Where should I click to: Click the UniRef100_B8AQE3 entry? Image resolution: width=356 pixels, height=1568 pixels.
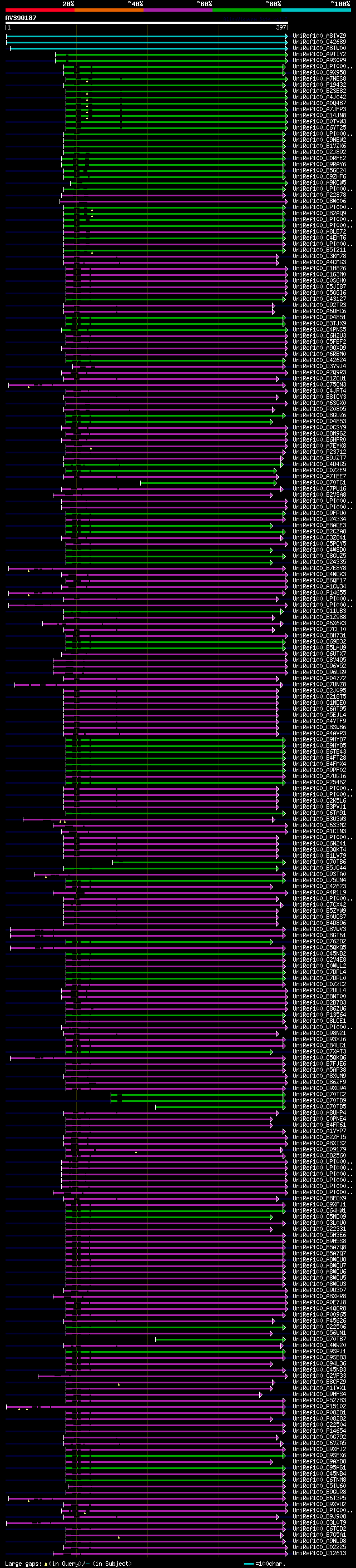click(319, 525)
